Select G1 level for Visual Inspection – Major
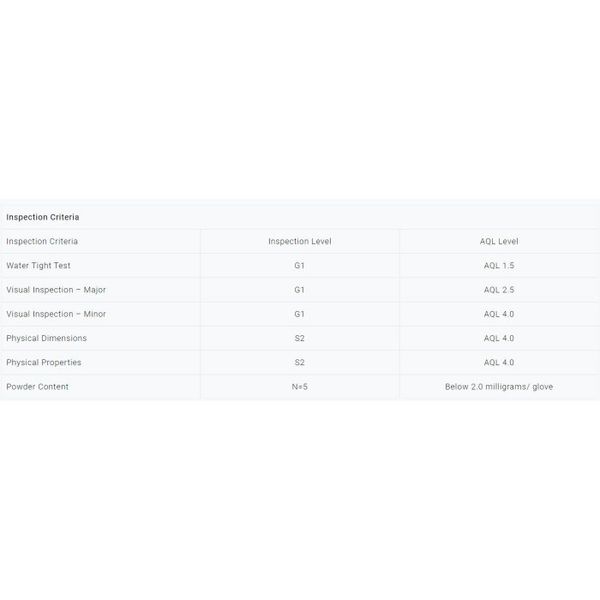 point(300,290)
